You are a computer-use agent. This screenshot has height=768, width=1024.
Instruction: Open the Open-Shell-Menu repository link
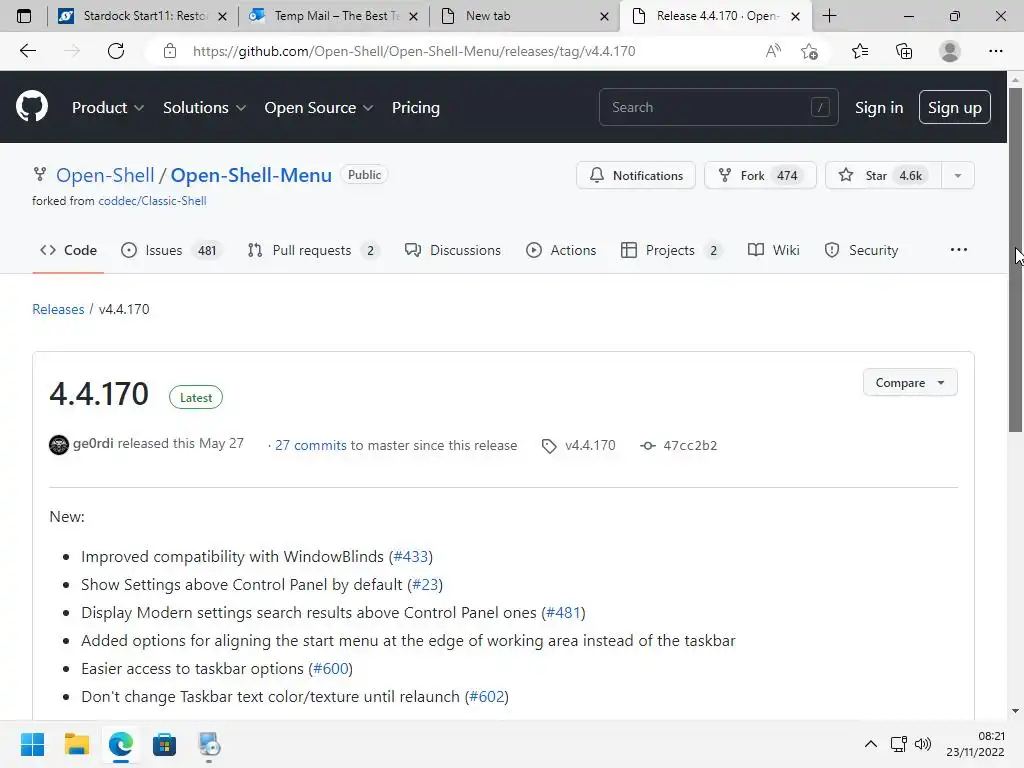(x=251, y=175)
